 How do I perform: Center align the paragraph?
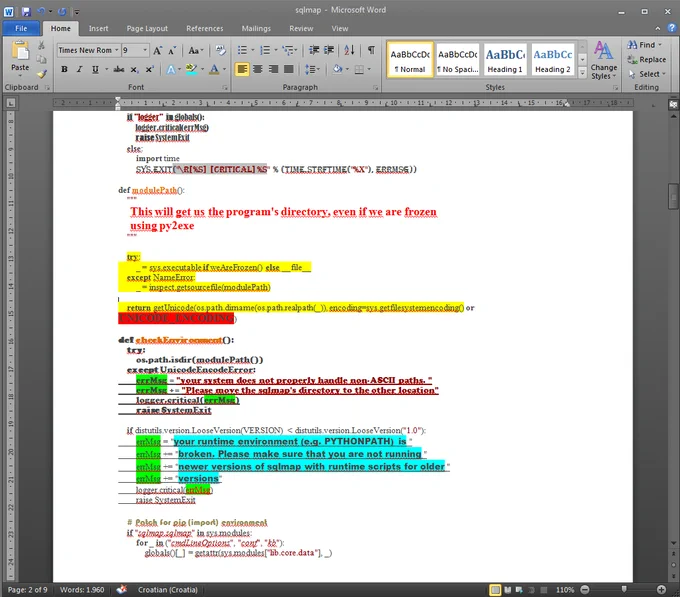click(x=258, y=69)
